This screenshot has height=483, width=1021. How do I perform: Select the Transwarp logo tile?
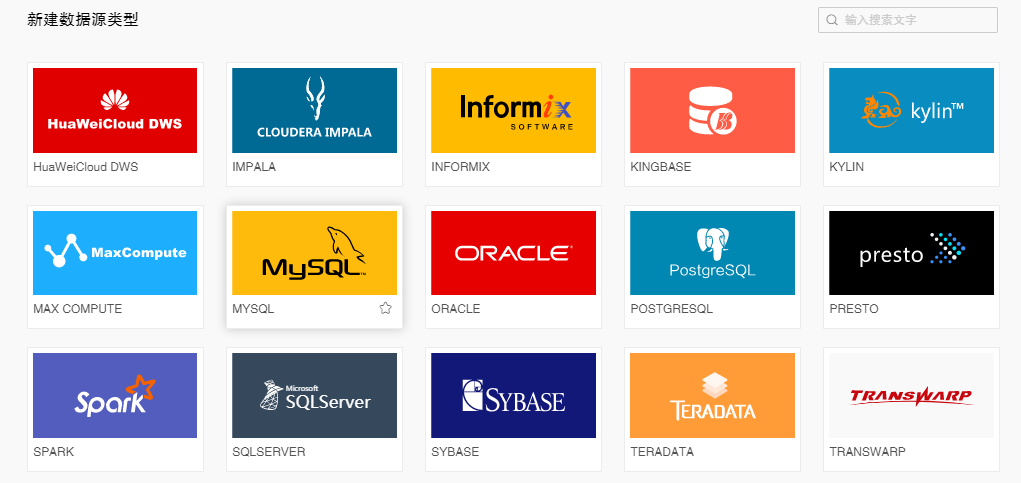point(912,395)
